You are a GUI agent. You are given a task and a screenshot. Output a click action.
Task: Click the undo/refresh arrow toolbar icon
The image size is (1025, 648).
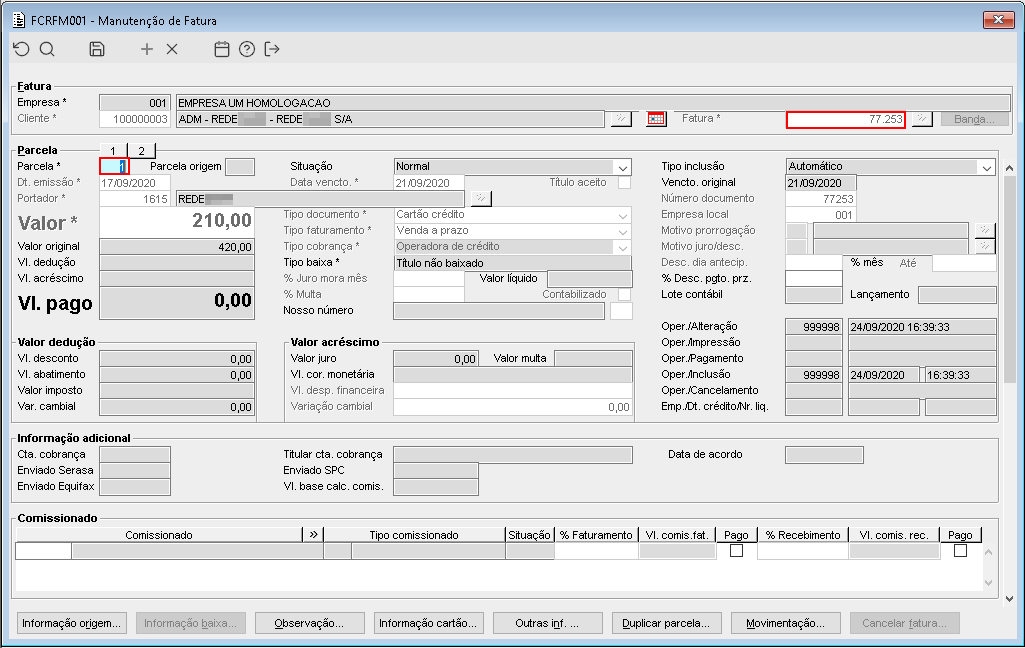coord(22,49)
